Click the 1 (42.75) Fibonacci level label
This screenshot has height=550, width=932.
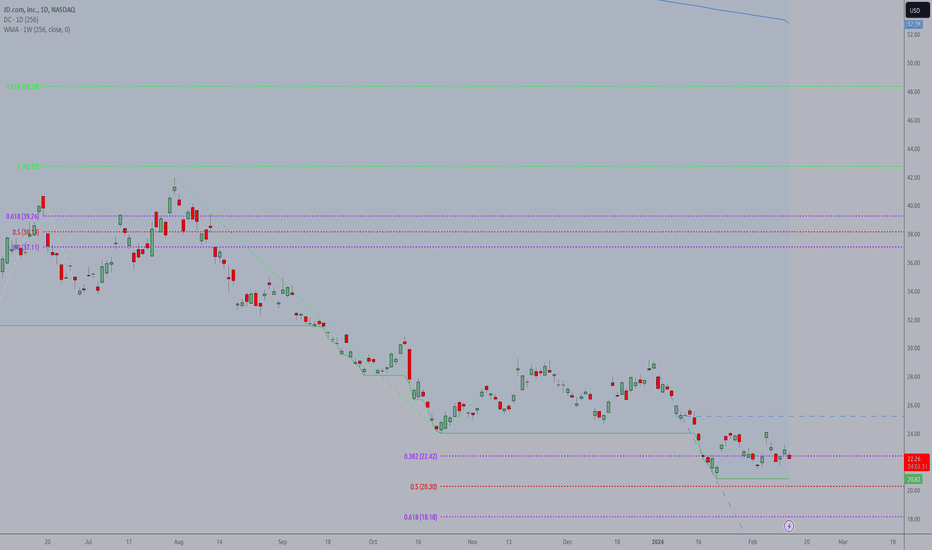click(28, 167)
